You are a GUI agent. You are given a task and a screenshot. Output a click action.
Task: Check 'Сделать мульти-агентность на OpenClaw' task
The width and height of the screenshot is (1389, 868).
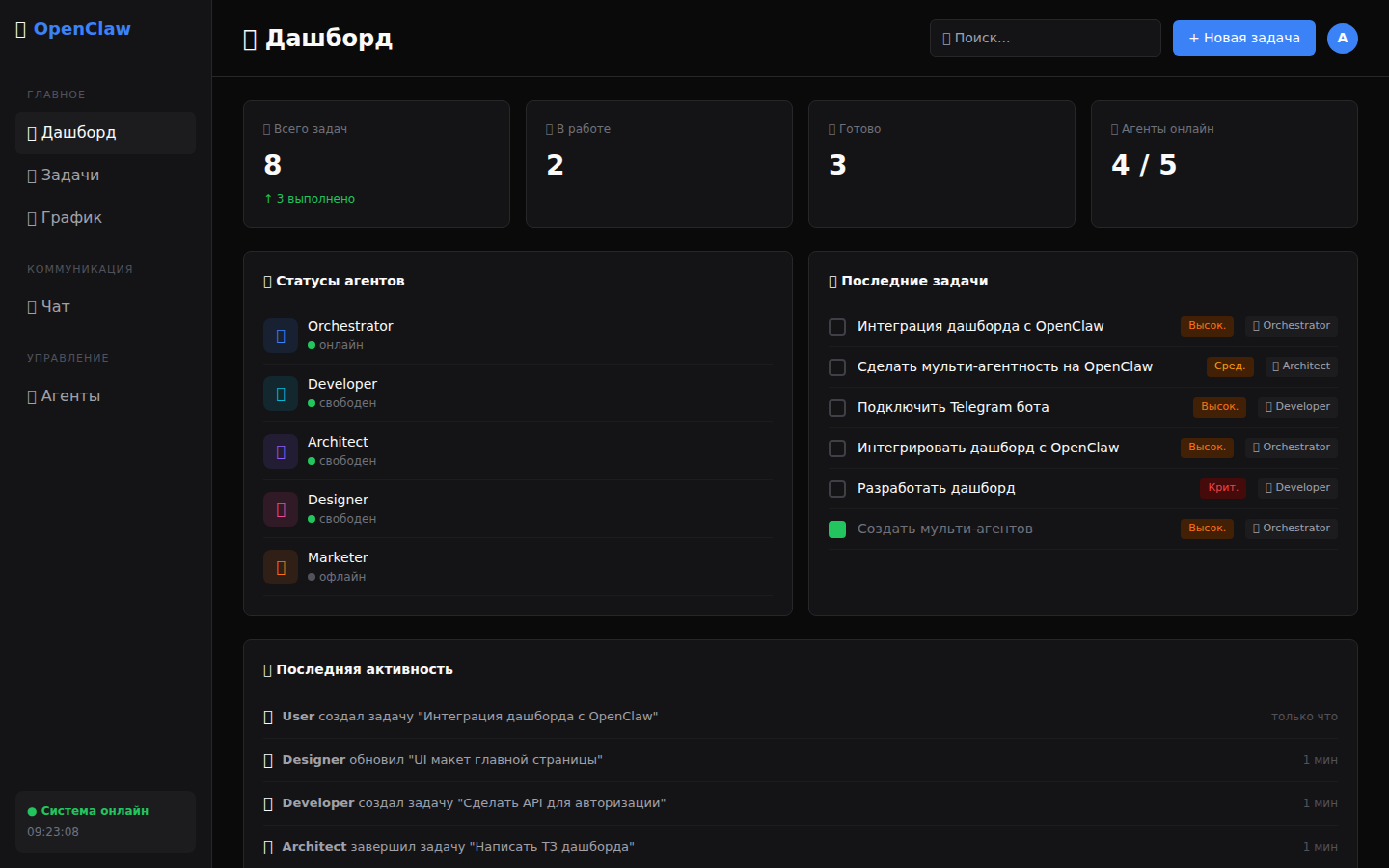pos(837,367)
